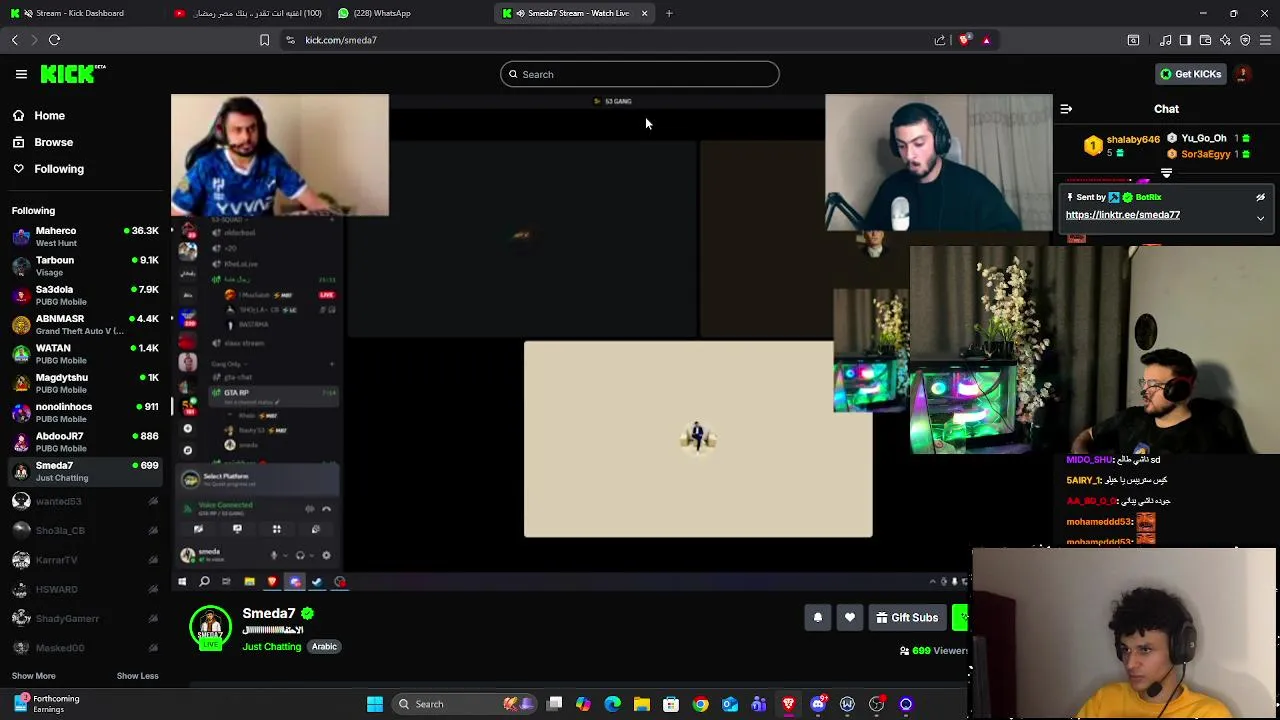Open Outlook from taskbar
The image size is (1280, 720).
(730, 704)
